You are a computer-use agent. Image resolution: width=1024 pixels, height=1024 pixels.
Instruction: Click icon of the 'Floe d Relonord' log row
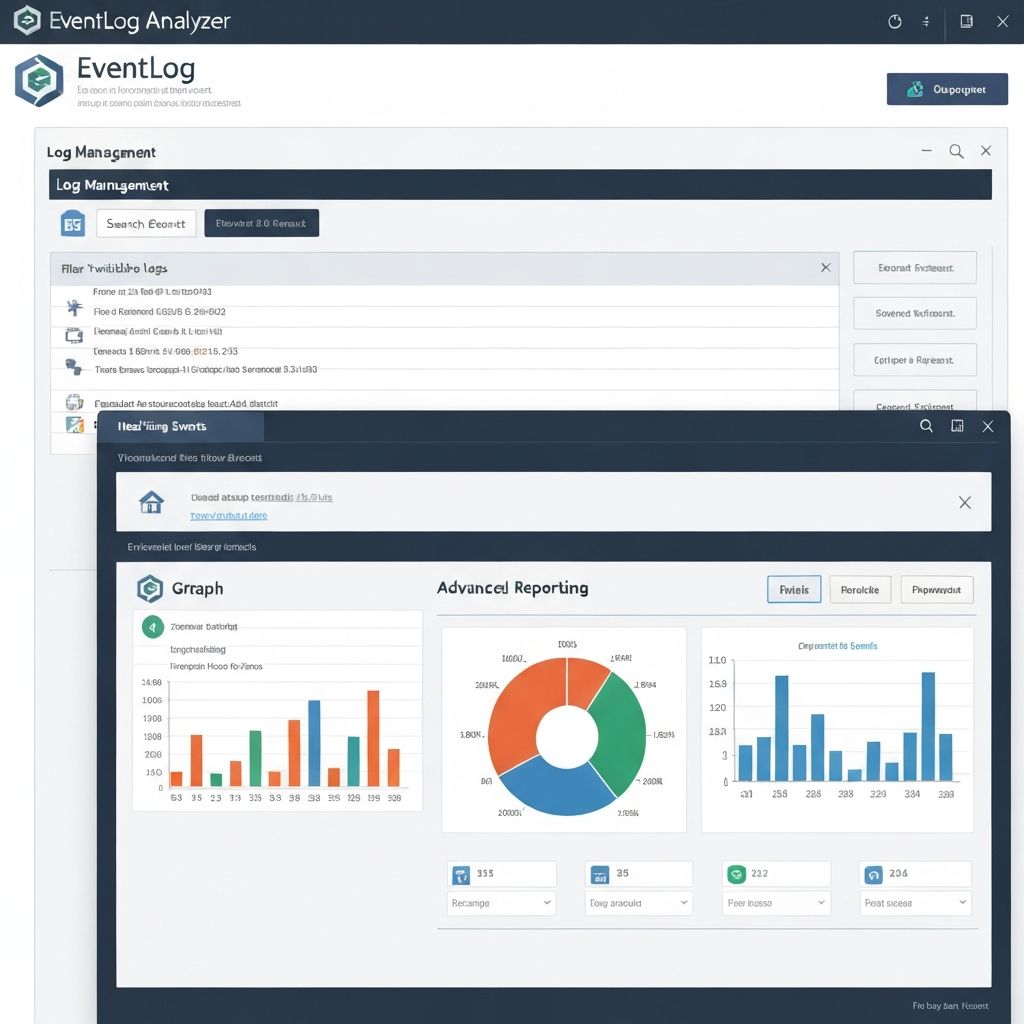74,308
